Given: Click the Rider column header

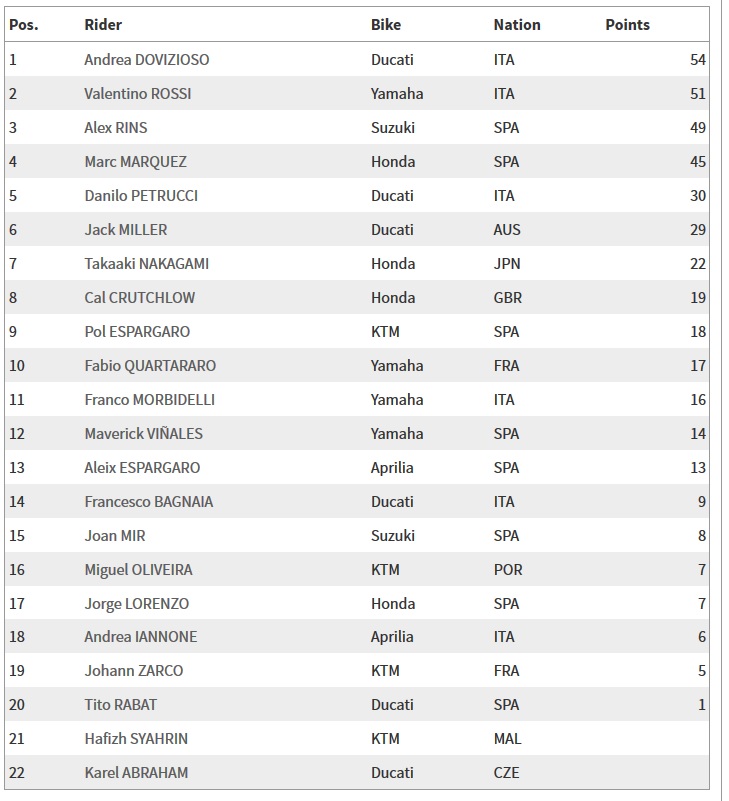Looking at the screenshot, I should (x=103, y=25).
